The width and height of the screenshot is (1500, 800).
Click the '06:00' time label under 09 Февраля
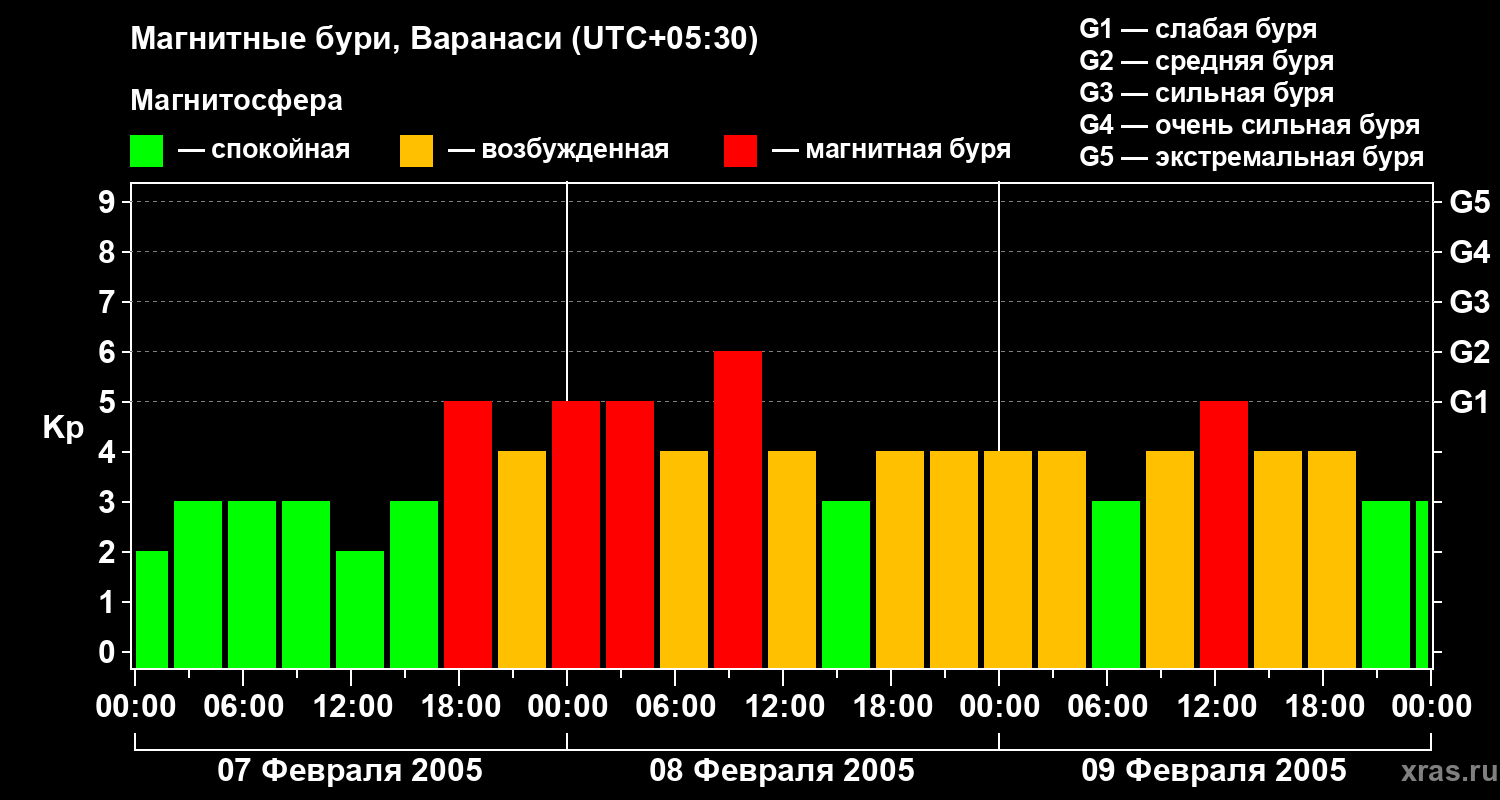(1106, 707)
